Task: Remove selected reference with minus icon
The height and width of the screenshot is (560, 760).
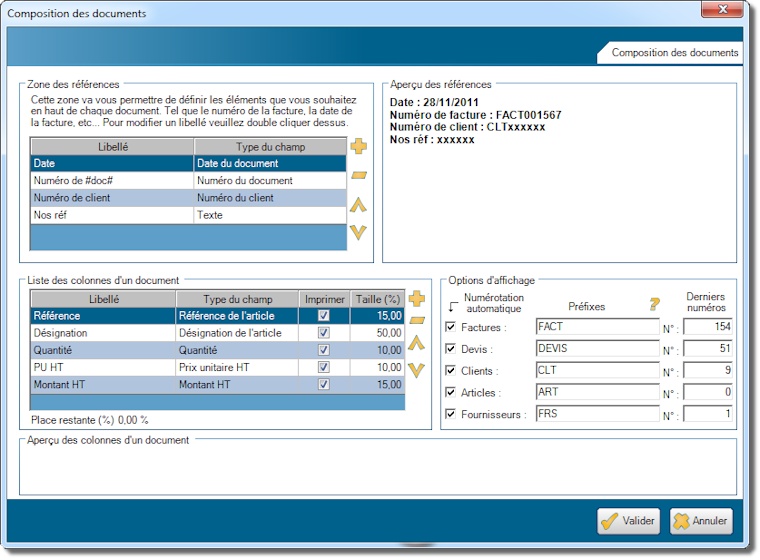Action: pos(358,175)
